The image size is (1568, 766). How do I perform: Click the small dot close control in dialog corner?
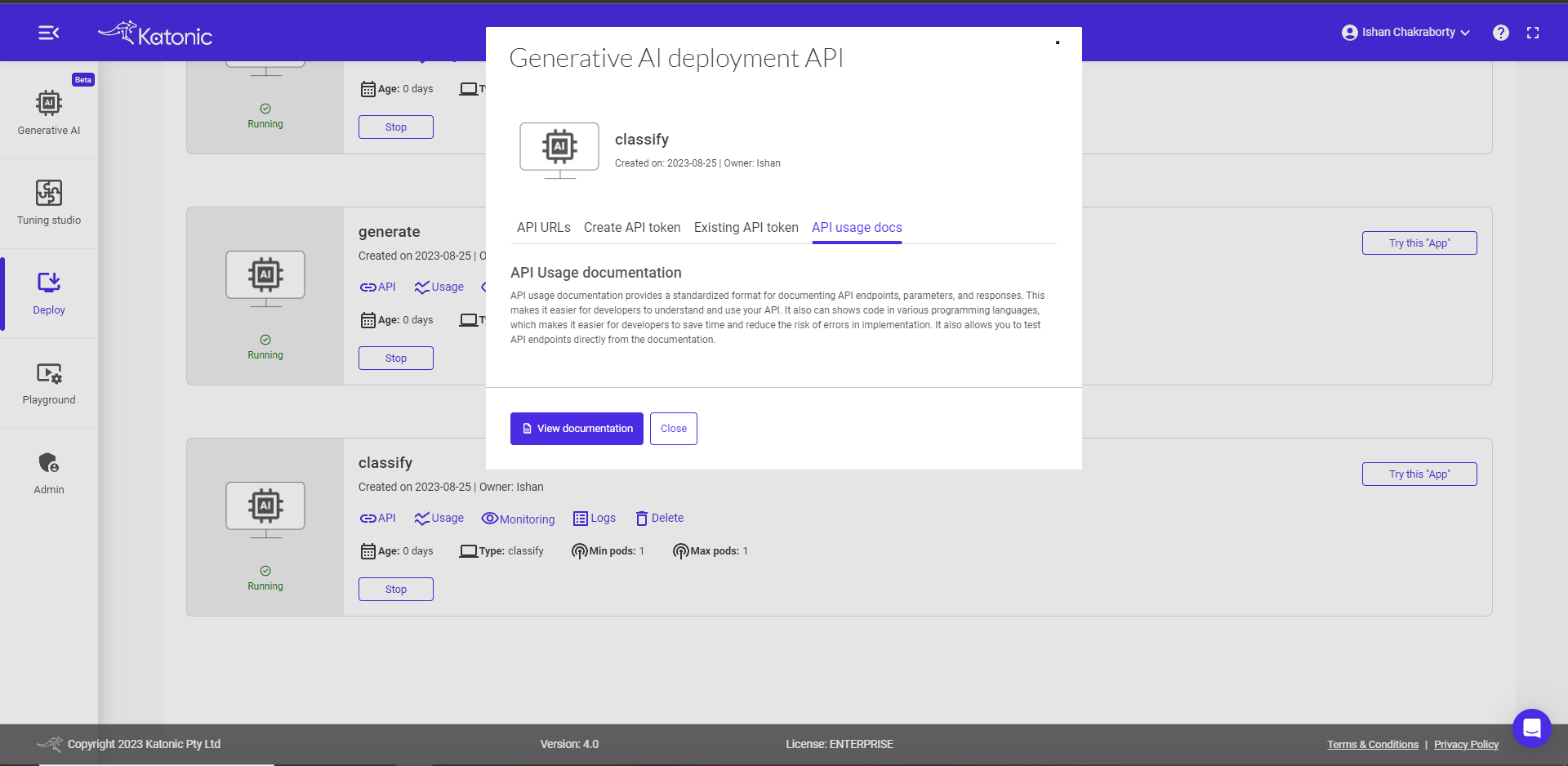1058,42
